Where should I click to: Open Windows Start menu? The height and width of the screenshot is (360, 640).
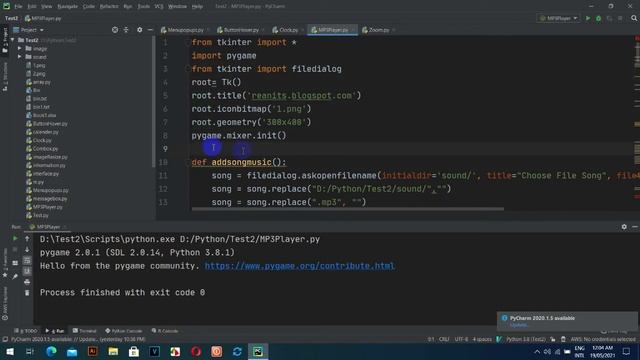pyautogui.click(x=9, y=351)
